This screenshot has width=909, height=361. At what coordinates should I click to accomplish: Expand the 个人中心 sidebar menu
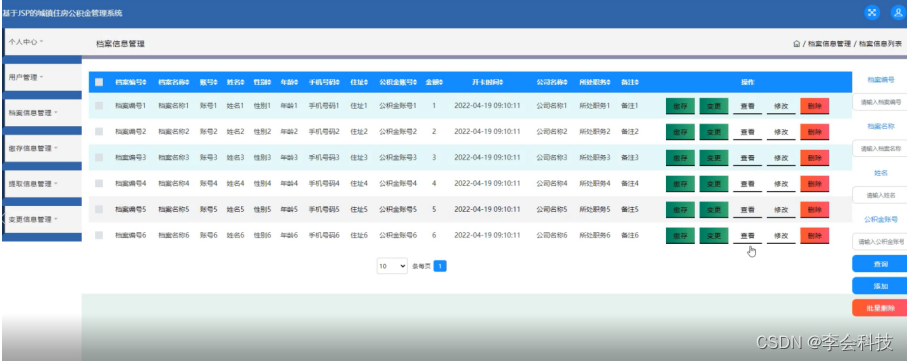tap(42, 42)
